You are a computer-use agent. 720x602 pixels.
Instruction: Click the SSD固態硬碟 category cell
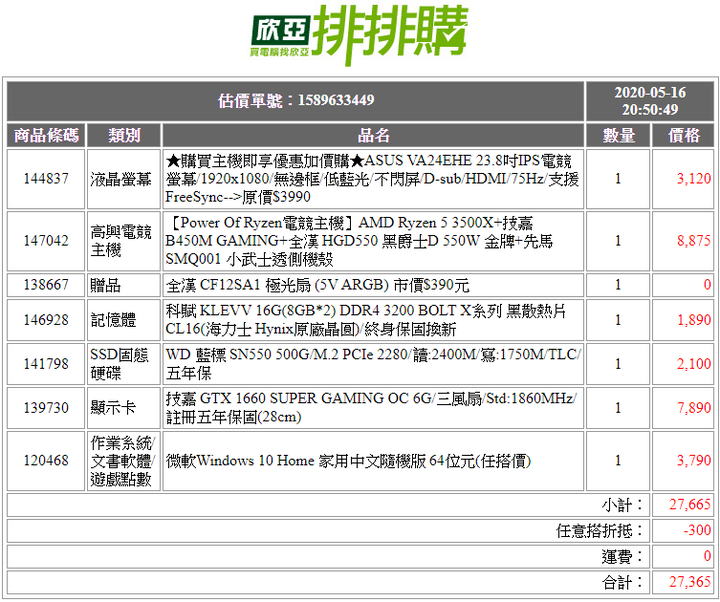coord(124,364)
